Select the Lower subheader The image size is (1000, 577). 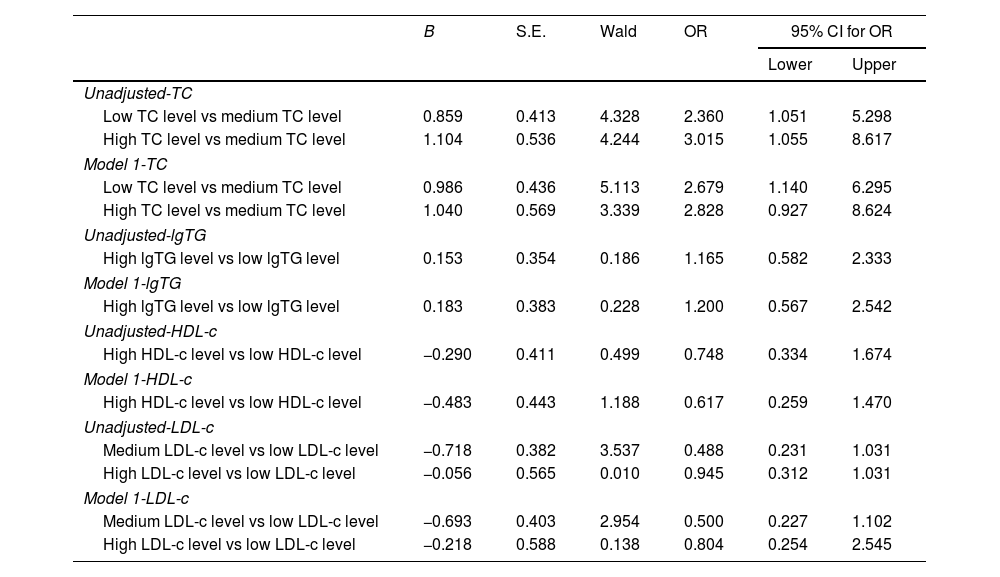click(x=789, y=65)
